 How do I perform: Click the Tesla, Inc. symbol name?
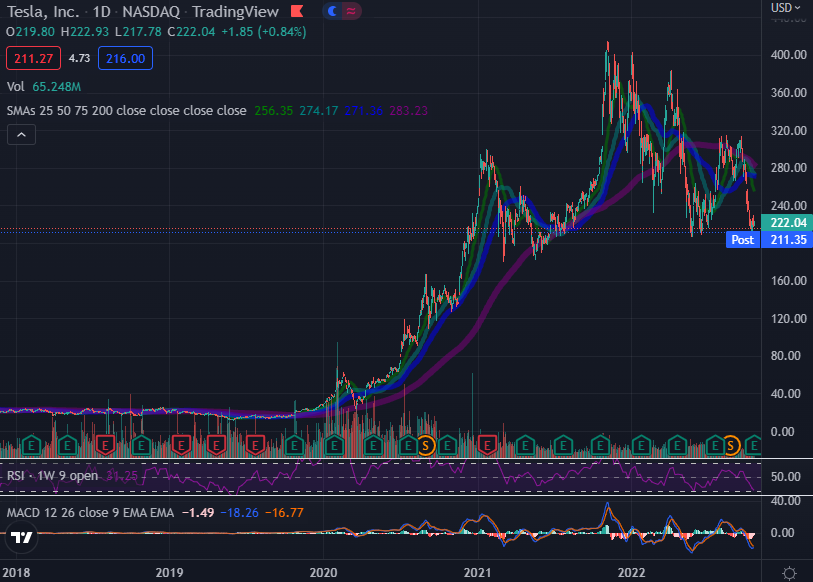(x=43, y=11)
